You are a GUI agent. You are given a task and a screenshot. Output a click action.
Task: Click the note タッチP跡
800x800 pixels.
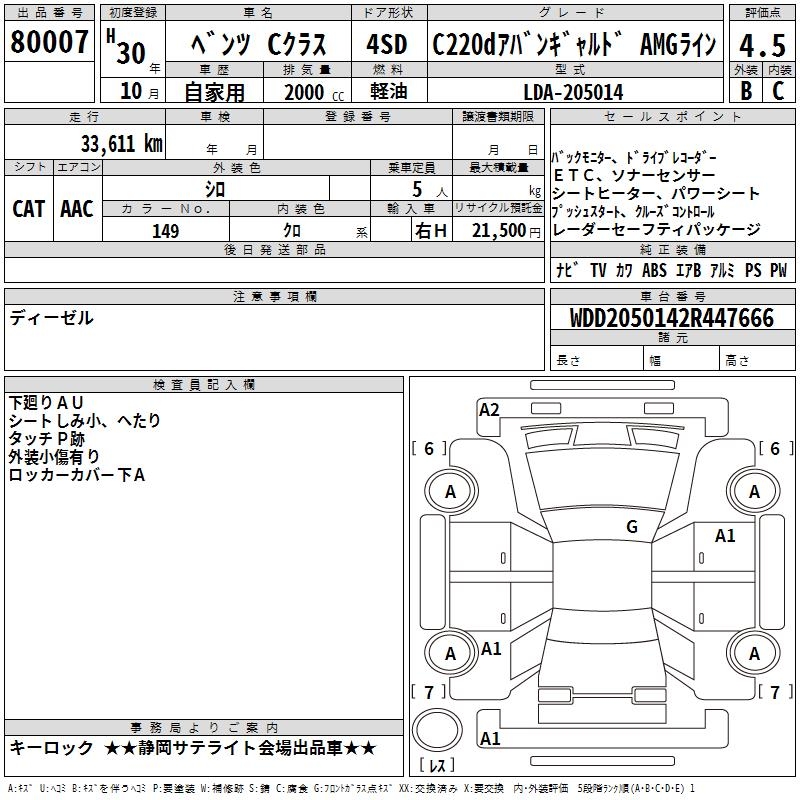47,439
